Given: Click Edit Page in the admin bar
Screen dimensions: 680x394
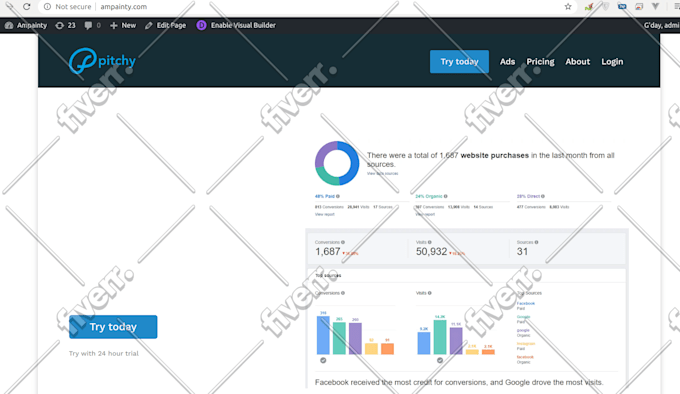Looking at the screenshot, I should [165, 25].
